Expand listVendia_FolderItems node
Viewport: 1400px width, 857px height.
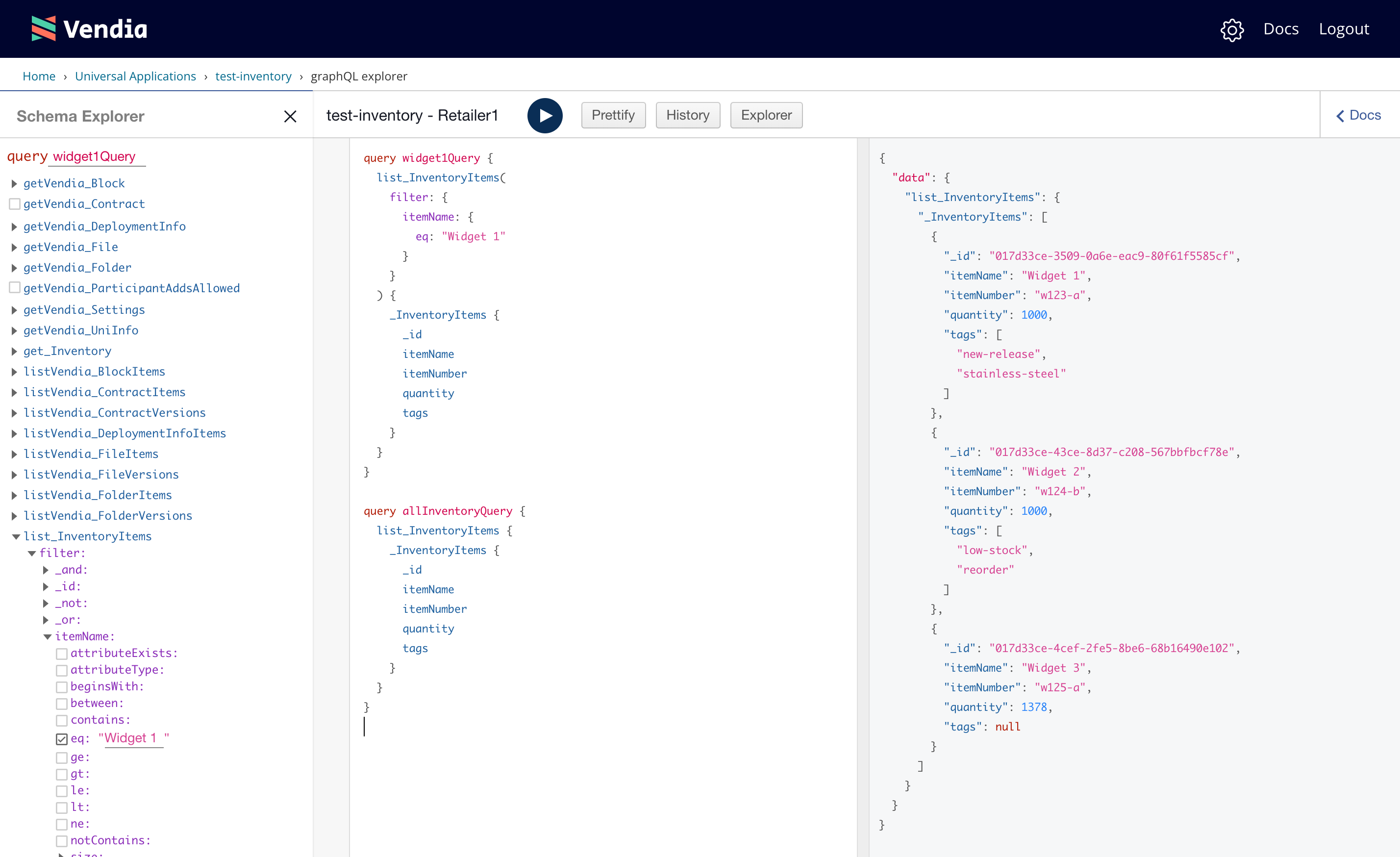pyautogui.click(x=14, y=495)
